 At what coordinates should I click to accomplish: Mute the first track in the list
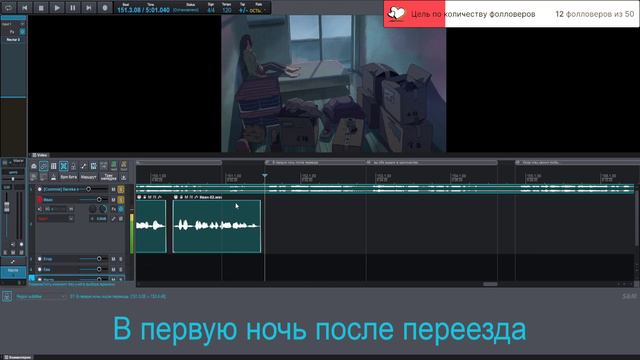(113, 189)
